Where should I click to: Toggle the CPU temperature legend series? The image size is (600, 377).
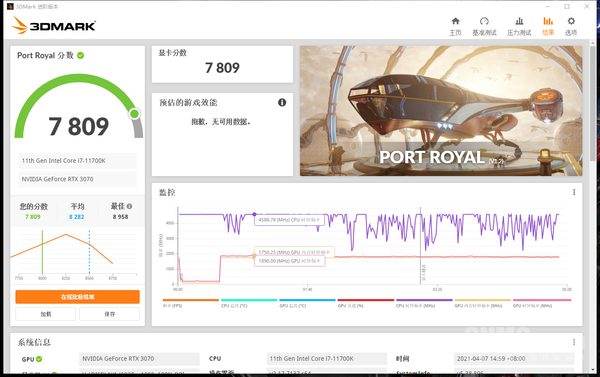coord(249,303)
